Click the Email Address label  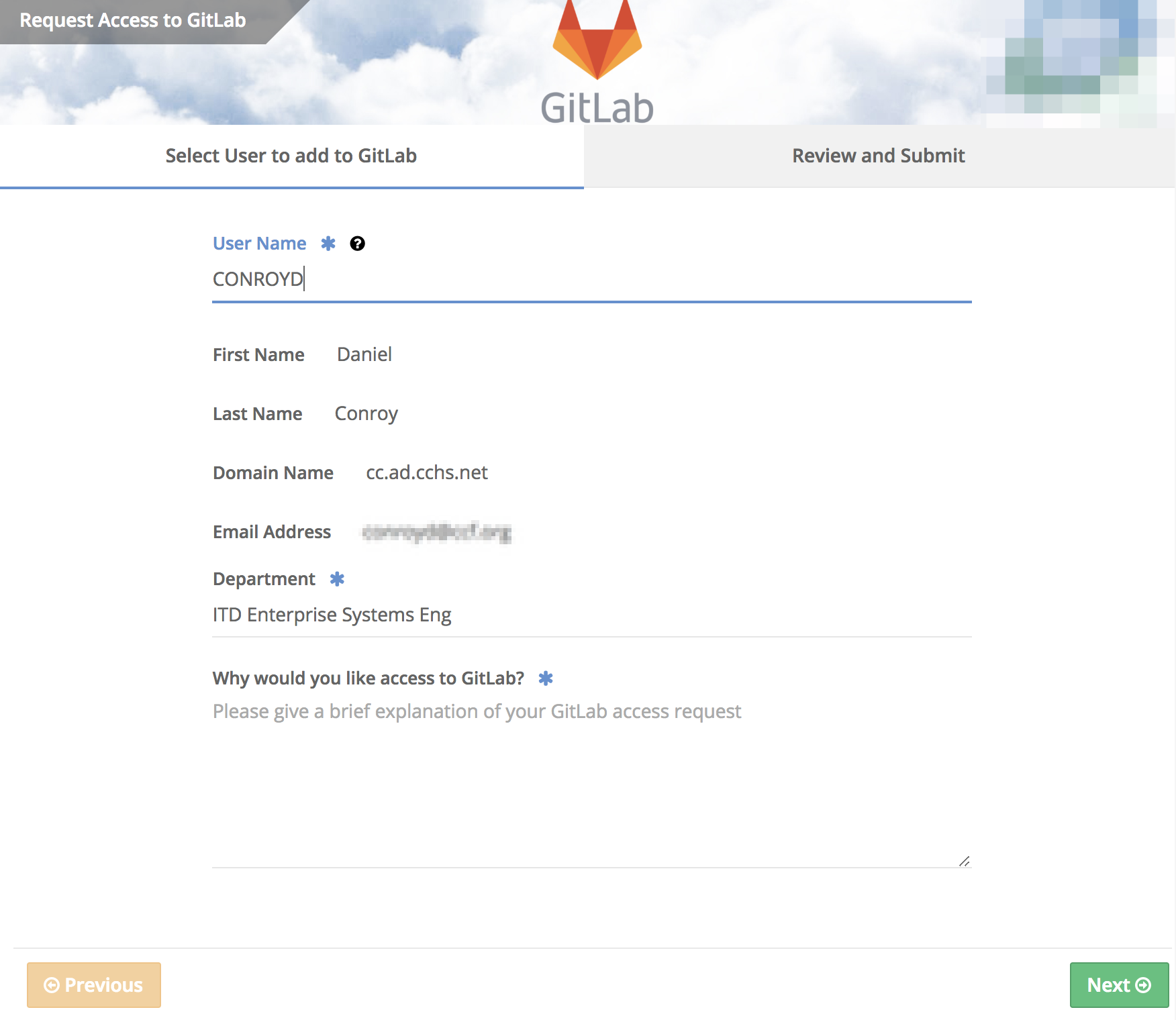(x=272, y=532)
